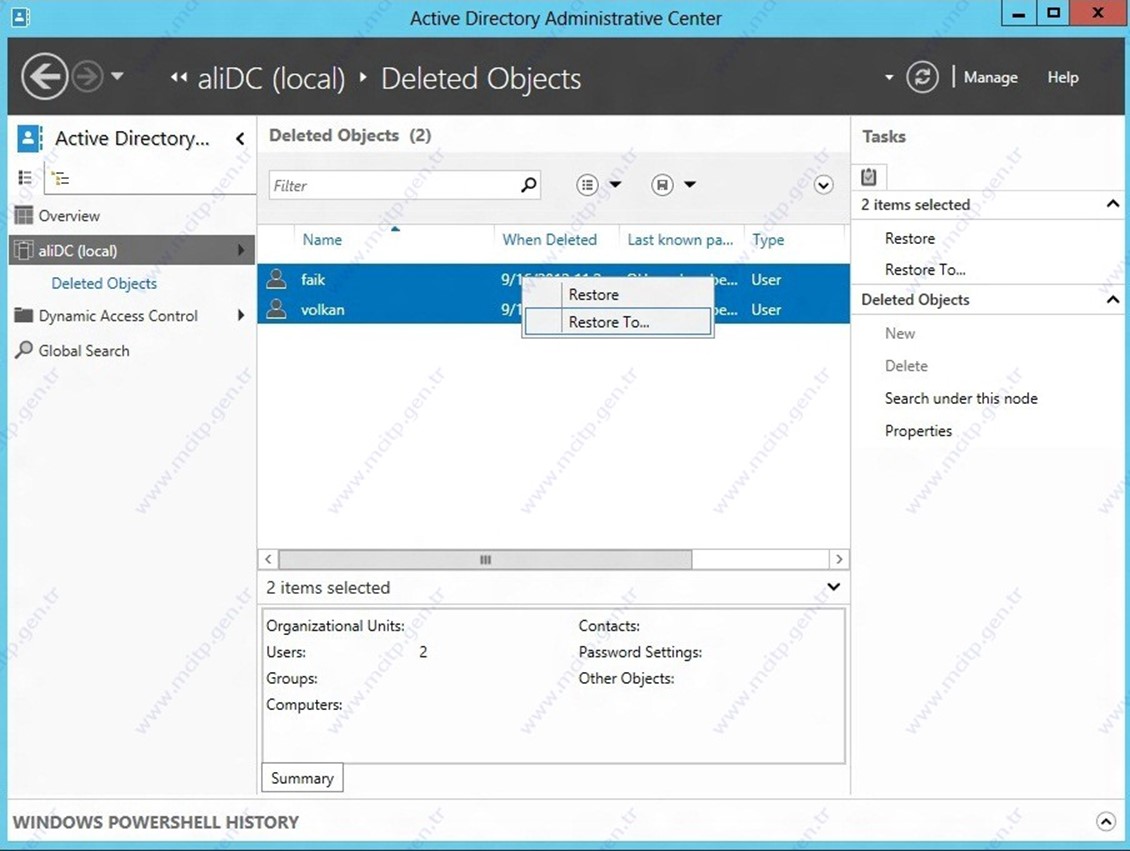Open the Help menu

click(1063, 77)
